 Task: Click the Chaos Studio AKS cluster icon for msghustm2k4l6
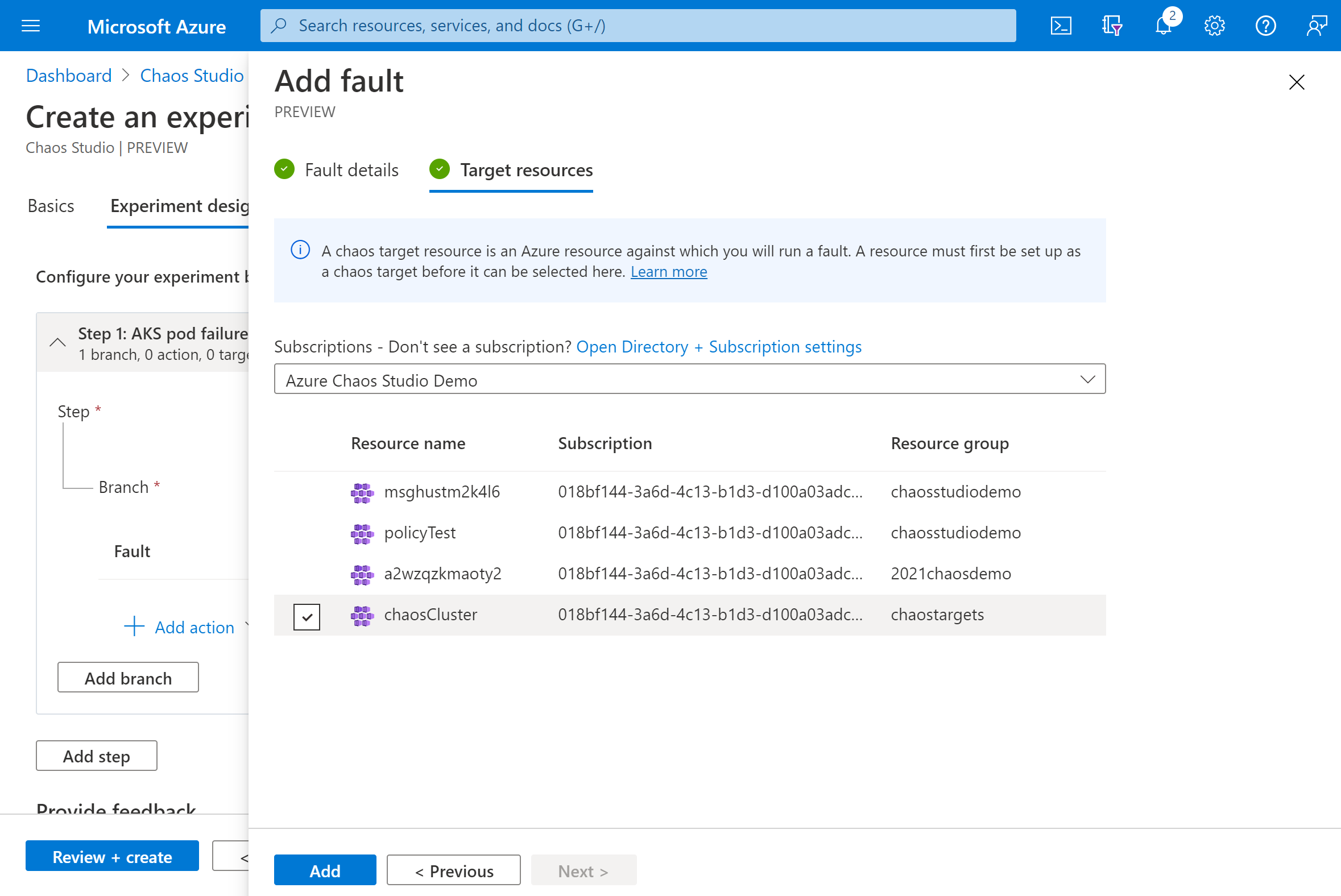362,492
